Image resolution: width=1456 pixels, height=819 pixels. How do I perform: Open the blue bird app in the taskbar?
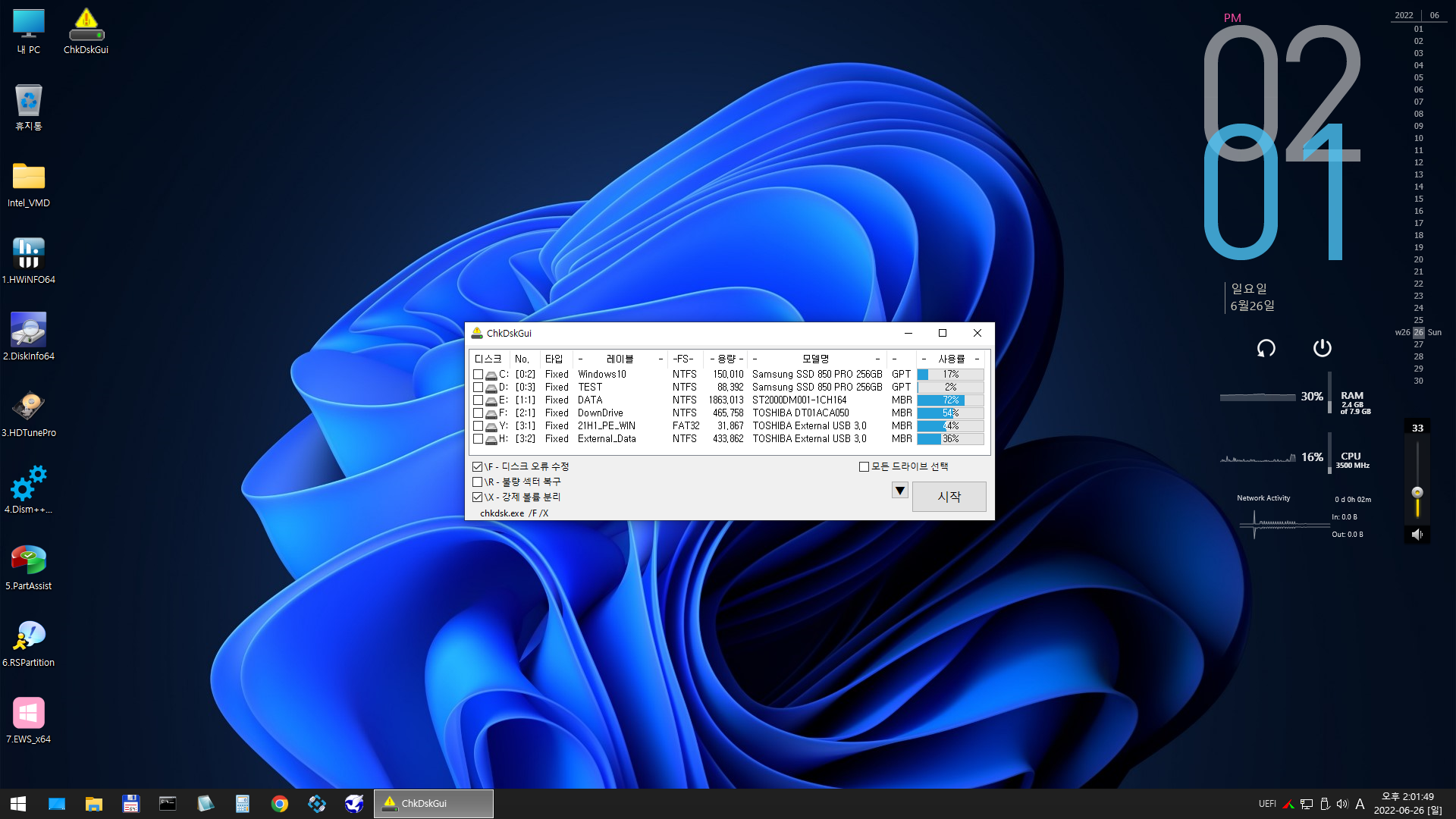[354, 803]
